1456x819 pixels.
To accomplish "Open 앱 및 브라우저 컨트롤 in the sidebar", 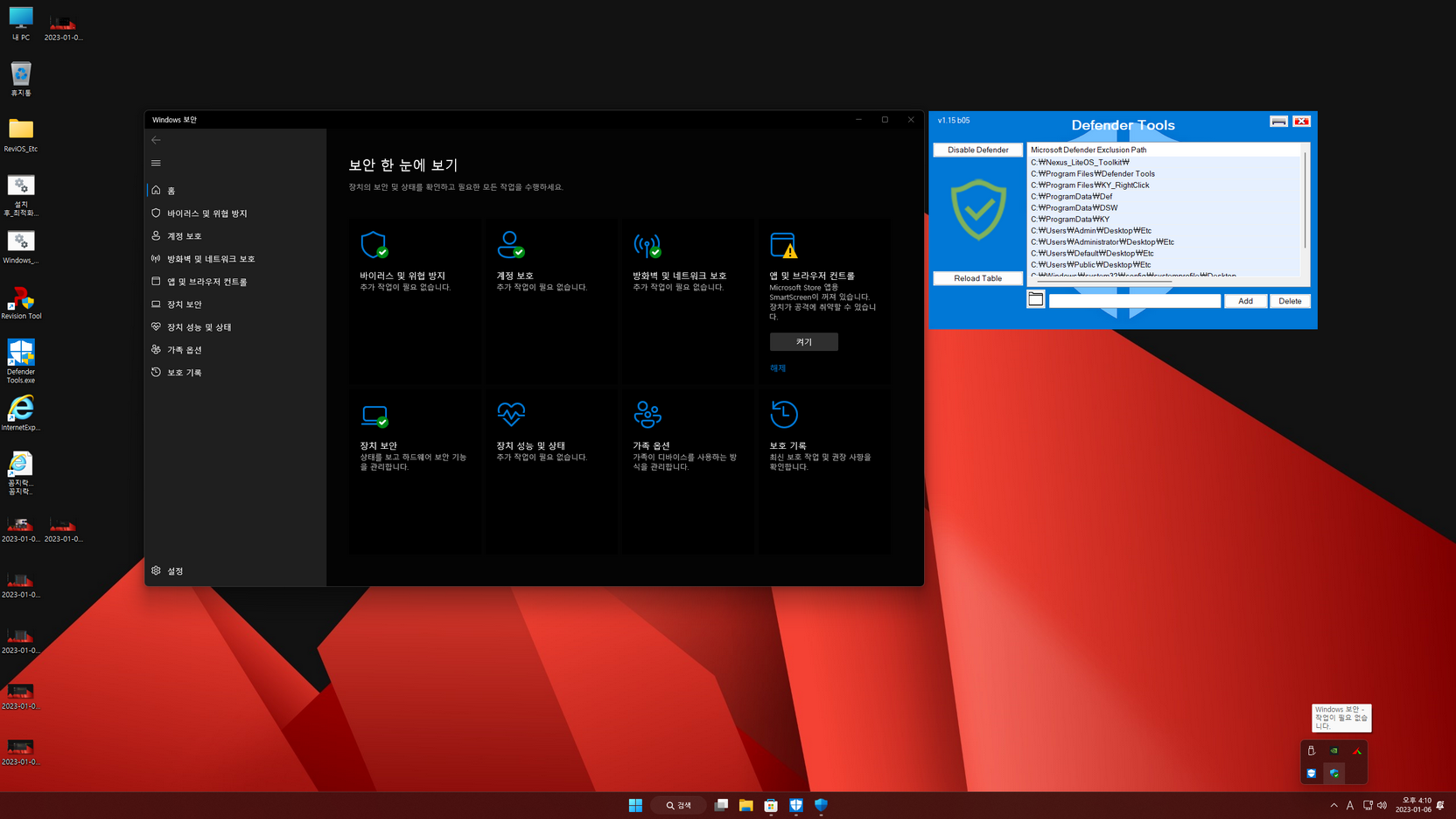I will [x=236, y=281].
